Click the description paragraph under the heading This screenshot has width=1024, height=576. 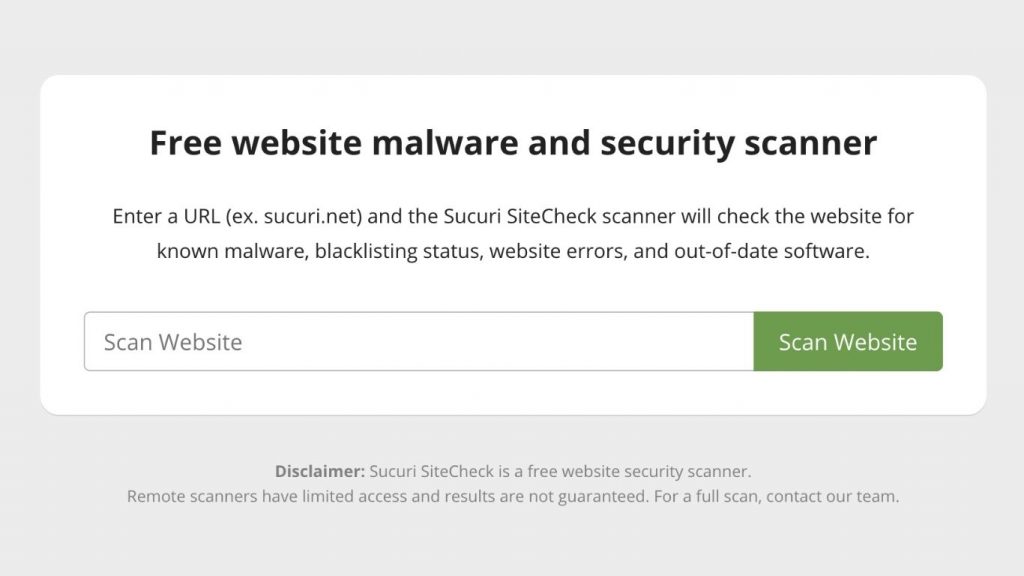512,233
